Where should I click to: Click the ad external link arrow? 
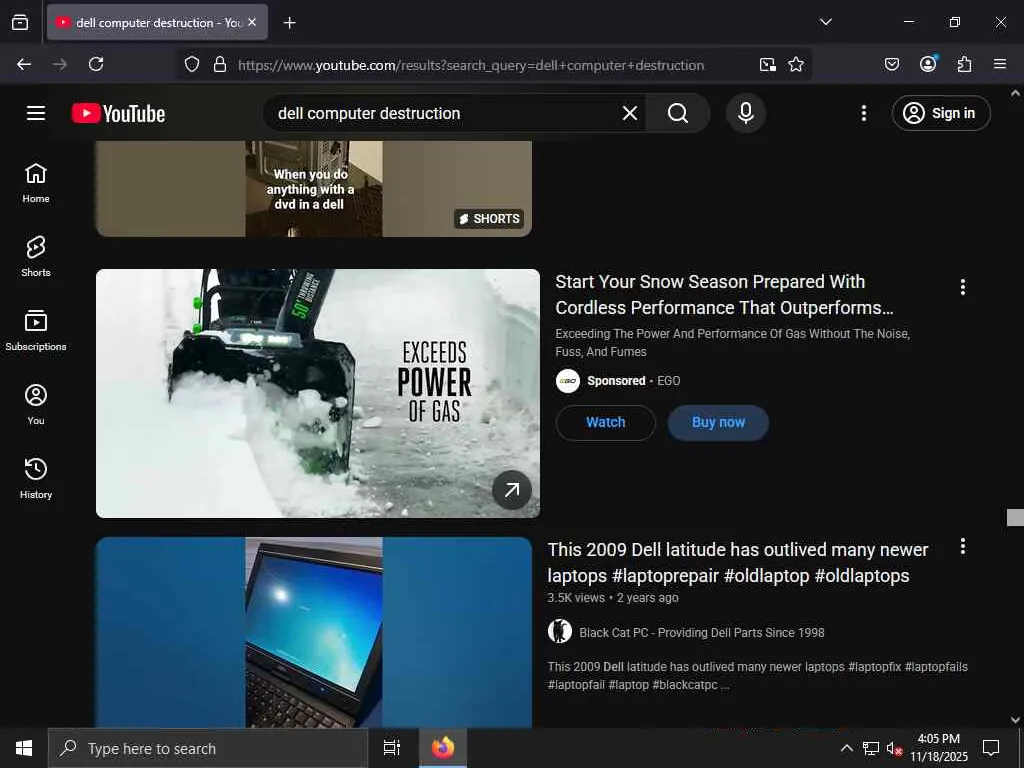[512, 490]
